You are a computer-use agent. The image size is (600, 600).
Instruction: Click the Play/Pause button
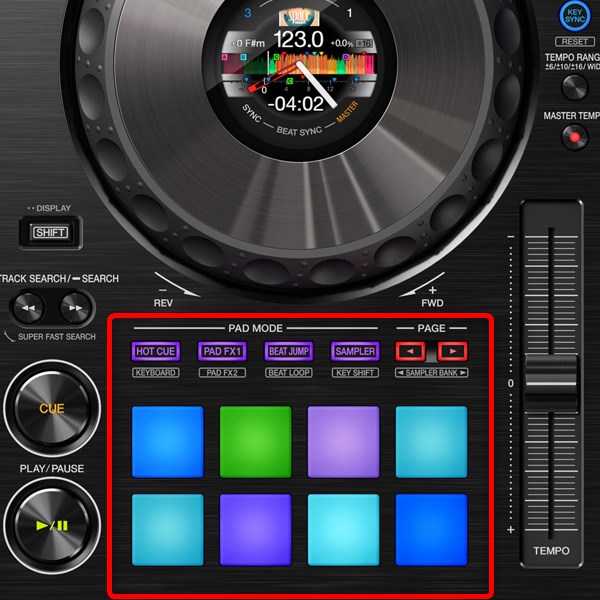click(x=52, y=525)
